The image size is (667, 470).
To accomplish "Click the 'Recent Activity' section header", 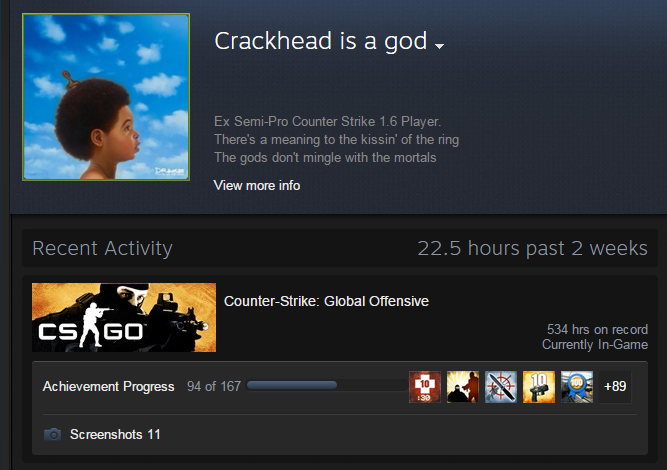I will coord(103,248).
